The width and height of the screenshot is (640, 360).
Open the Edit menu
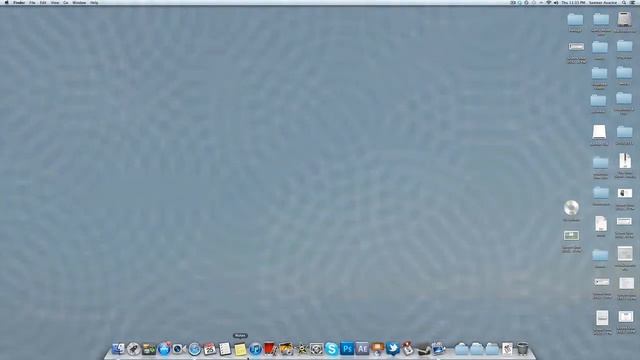coord(43,2)
